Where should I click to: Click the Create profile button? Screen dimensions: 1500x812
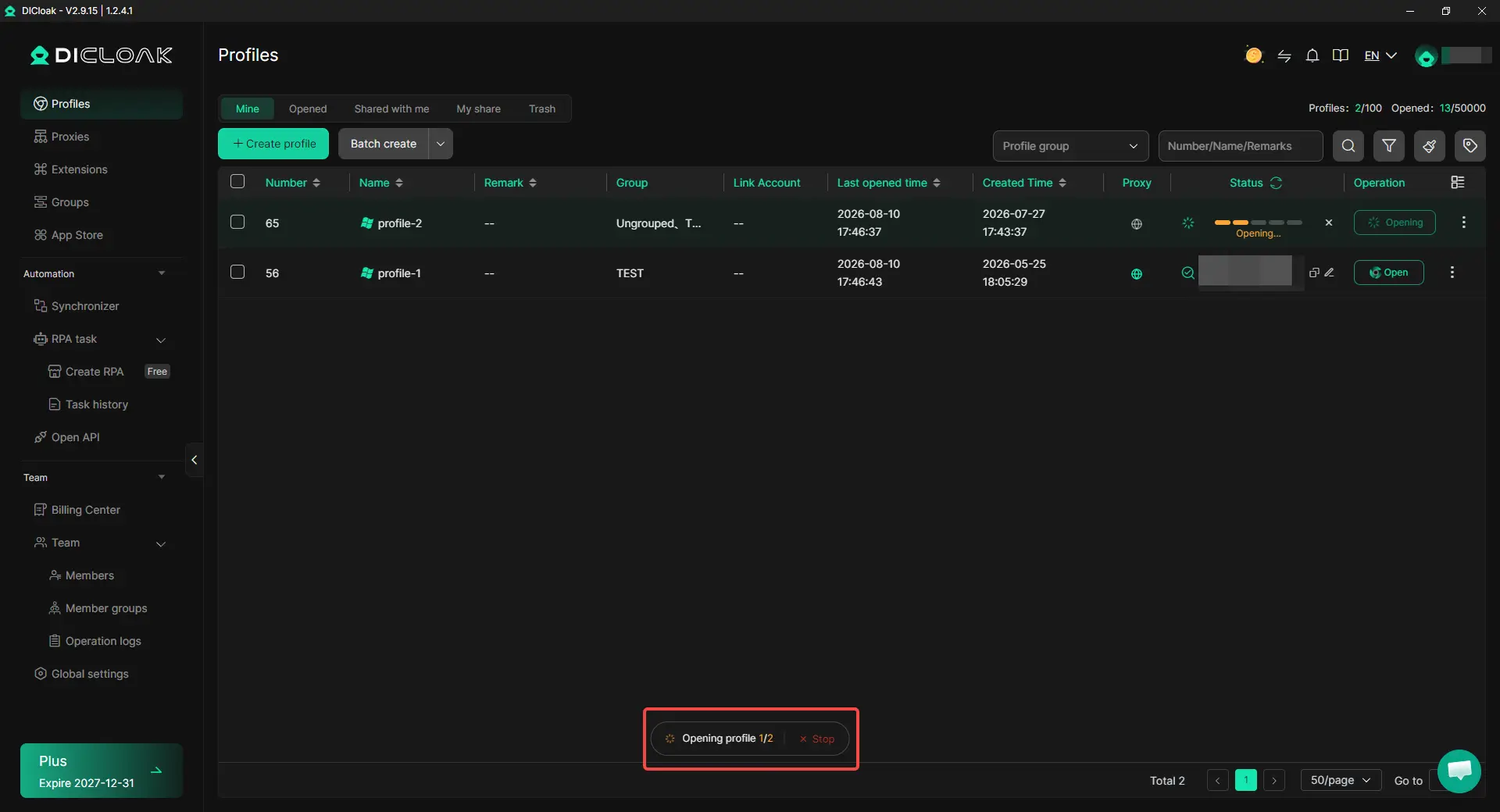pos(273,144)
